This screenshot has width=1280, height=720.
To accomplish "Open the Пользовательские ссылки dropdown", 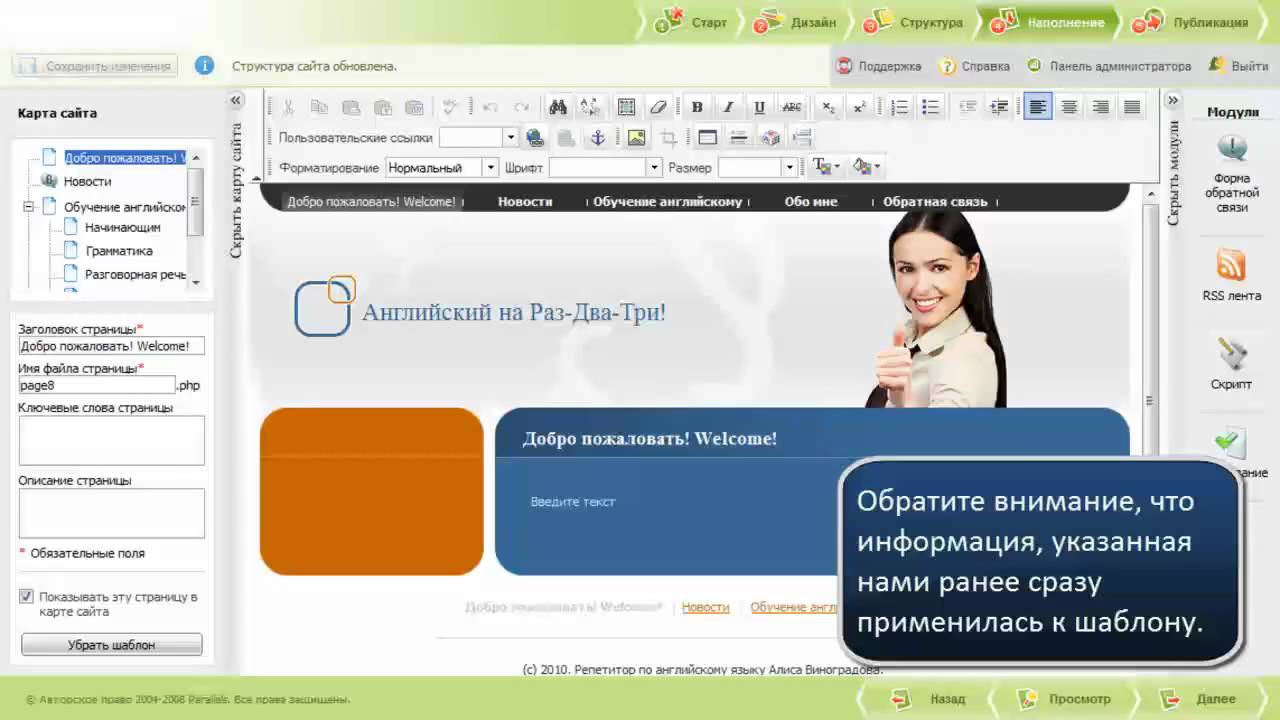I will (x=510, y=138).
